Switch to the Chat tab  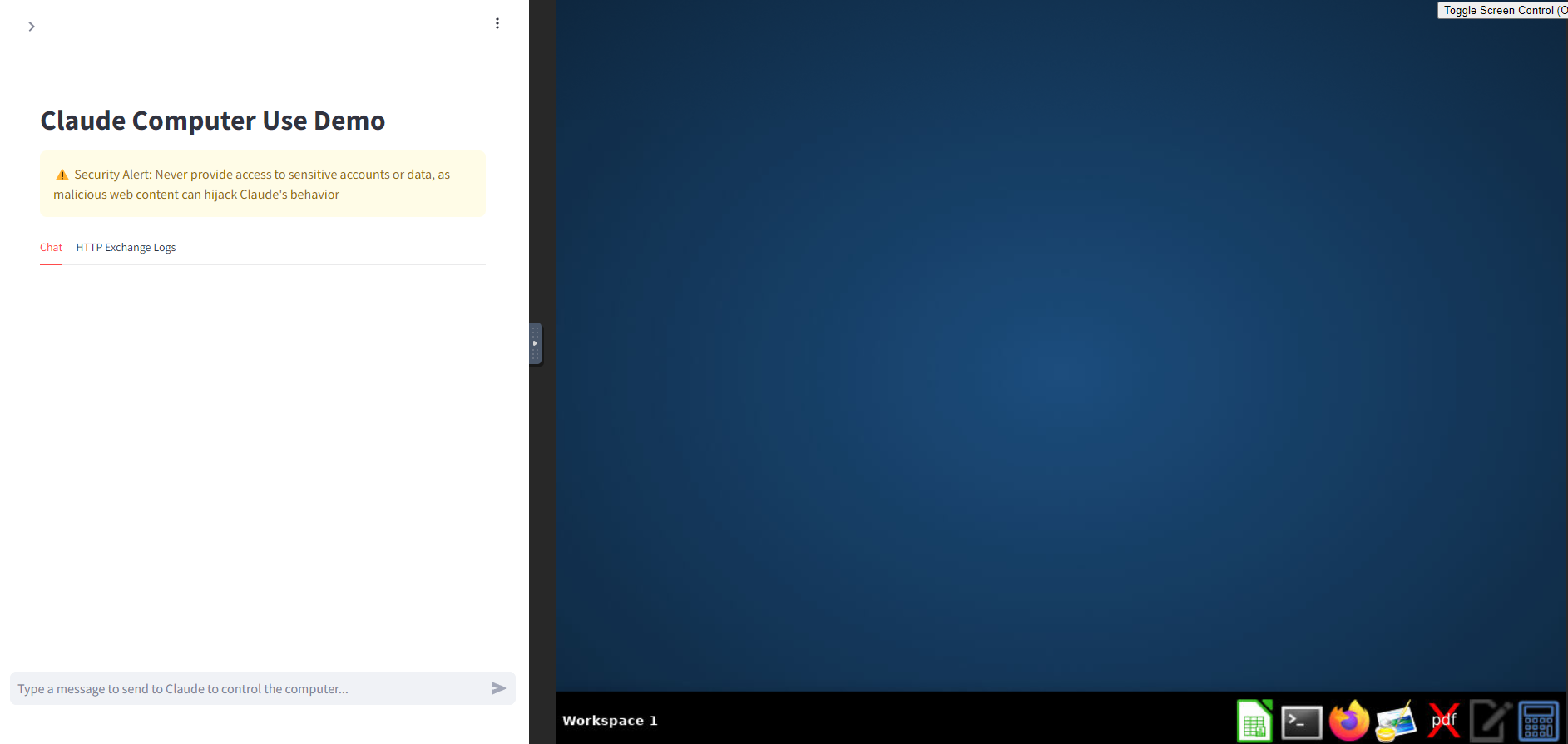point(51,248)
